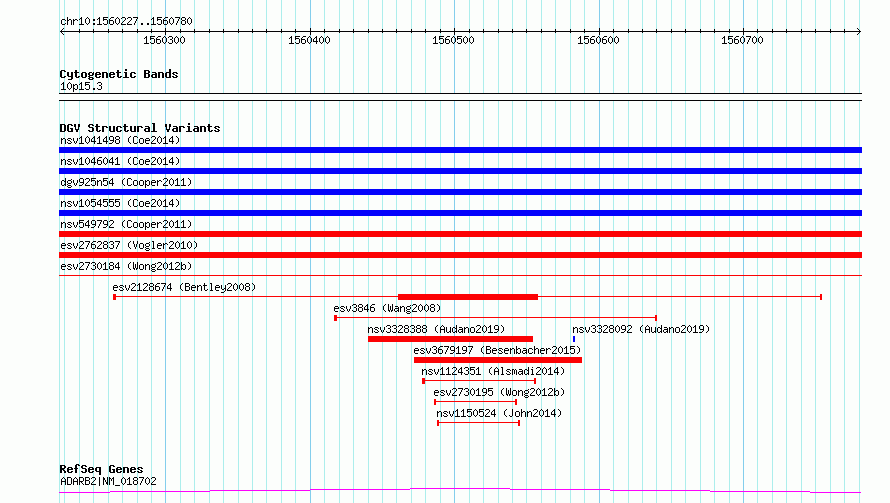The height and width of the screenshot is (503, 890).
Task: Click the small blue marker for nsv3328092
Action: [574, 339]
